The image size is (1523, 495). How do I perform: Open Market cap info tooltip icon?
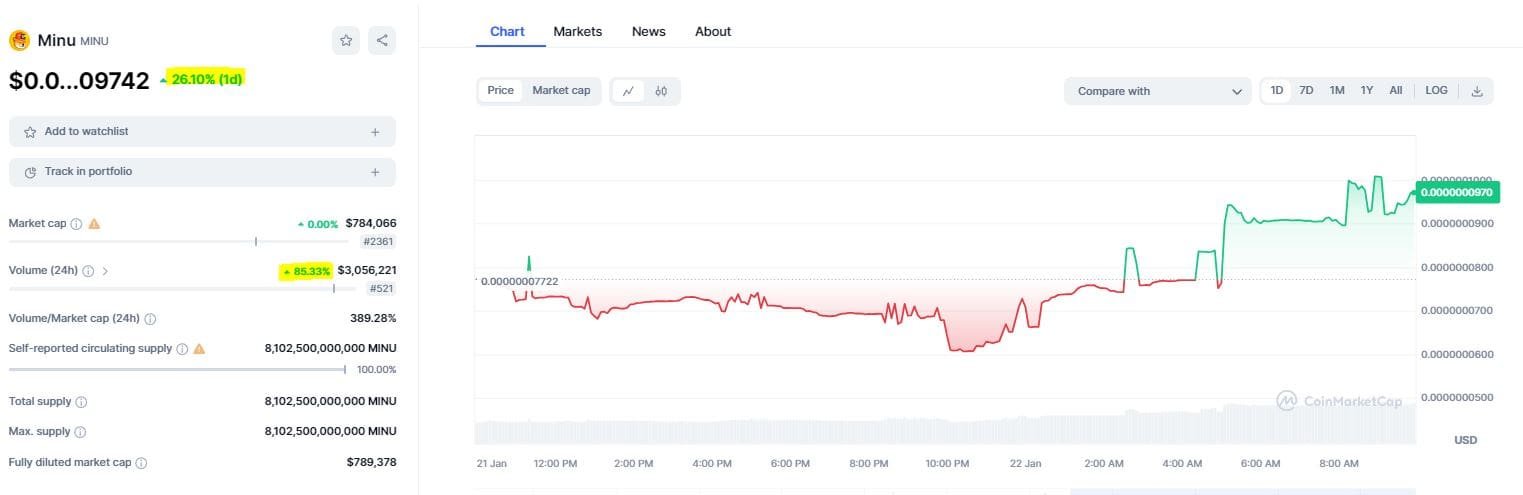coord(76,224)
